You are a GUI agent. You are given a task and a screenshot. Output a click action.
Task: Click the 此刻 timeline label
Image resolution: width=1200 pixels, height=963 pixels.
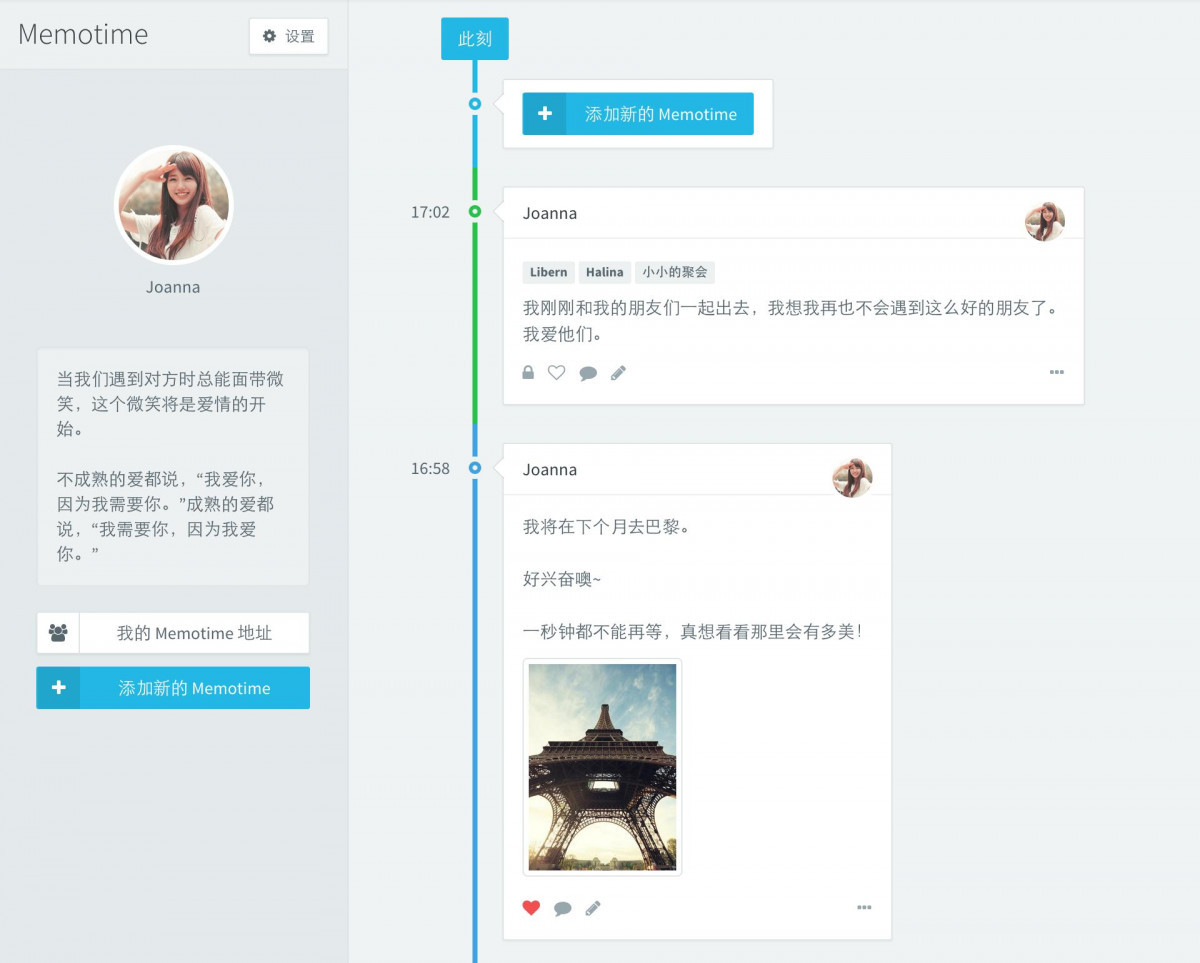[x=474, y=39]
